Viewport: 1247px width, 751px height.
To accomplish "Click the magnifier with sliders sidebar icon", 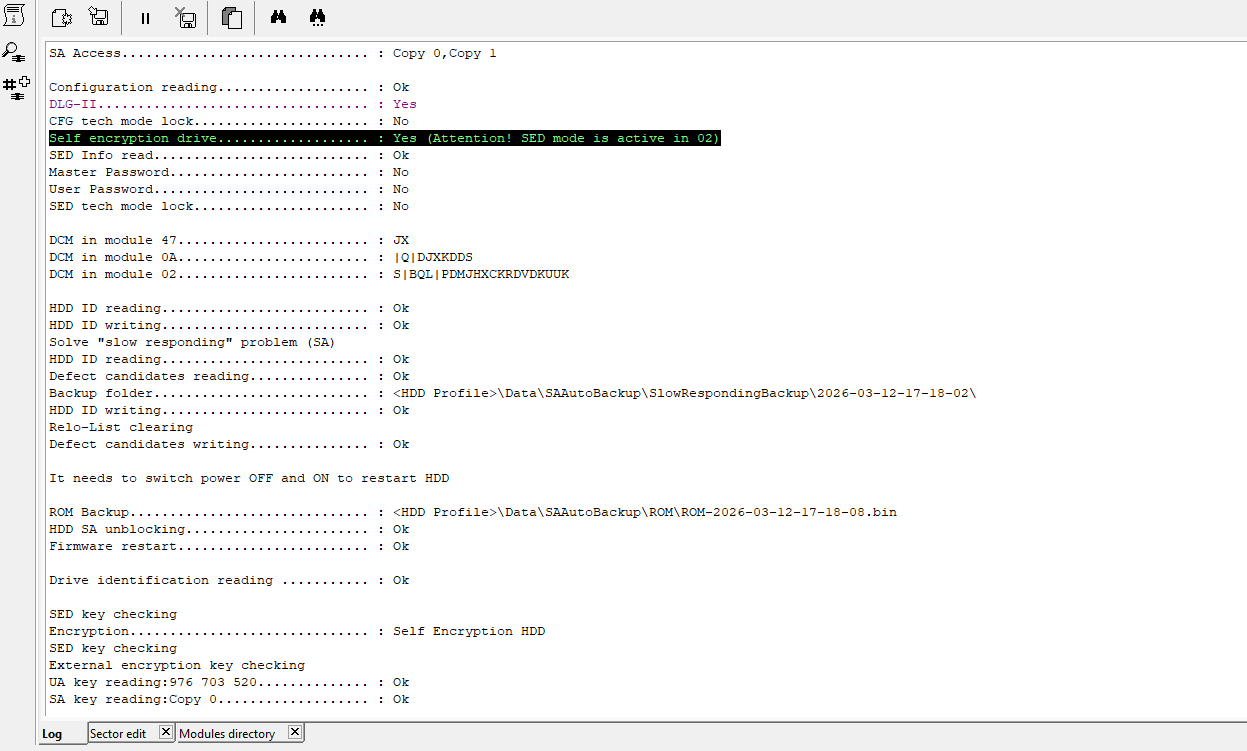I will point(15,52).
